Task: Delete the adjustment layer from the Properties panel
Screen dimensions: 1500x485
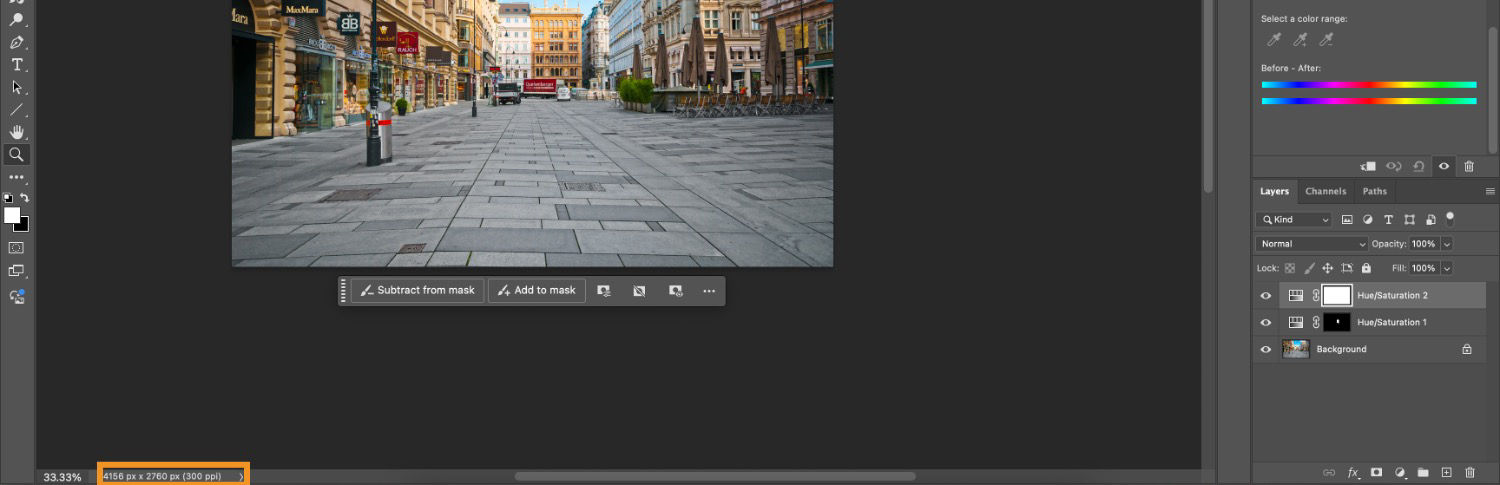Action: [1469, 166]
